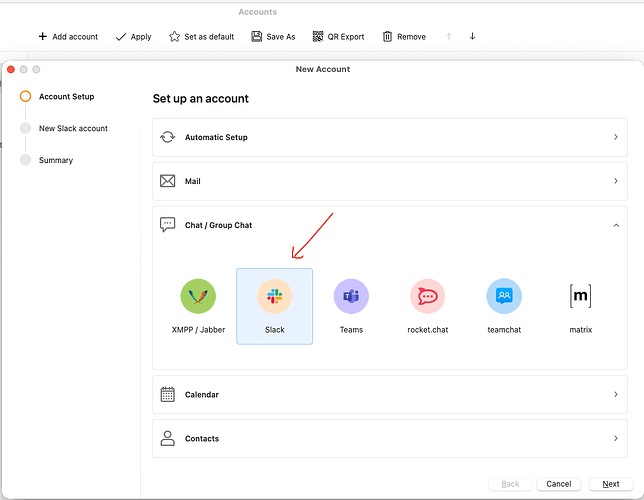This screenshot has height=500, width=644.
Task: Expand the Automatic Setup section chevron
Action: coord(616,137)
